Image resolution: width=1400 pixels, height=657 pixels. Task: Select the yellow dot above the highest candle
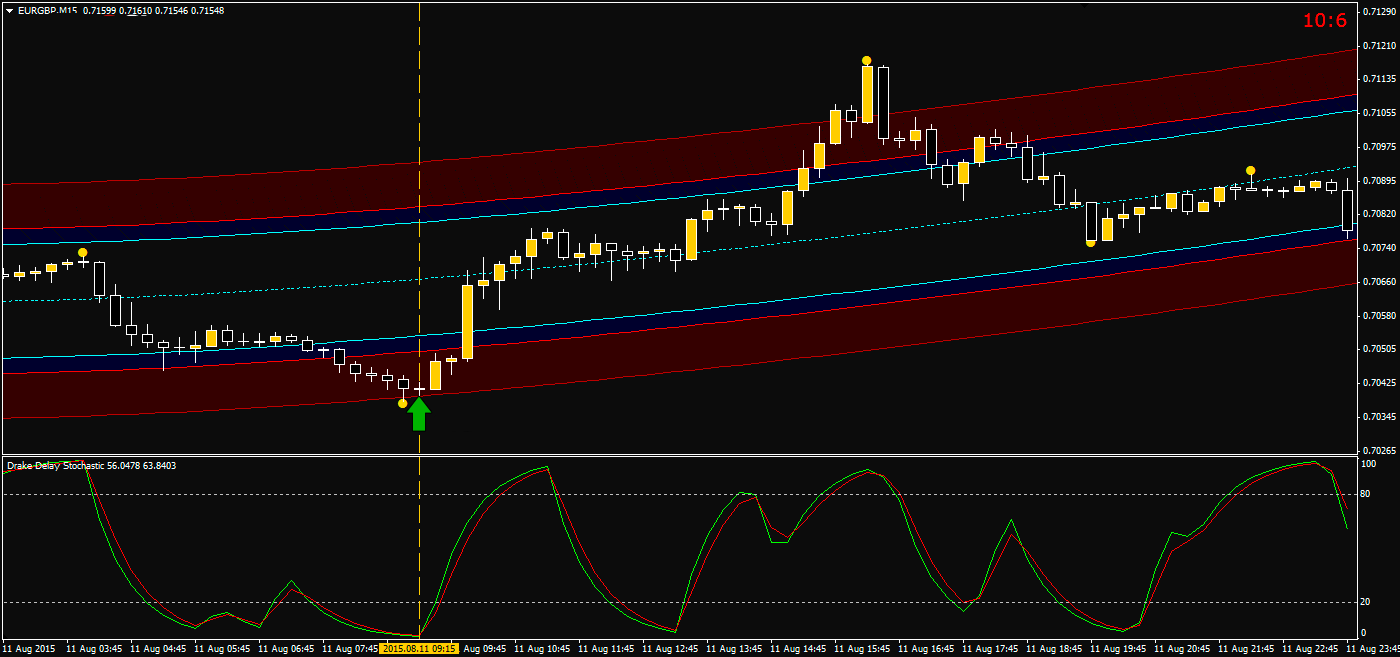point(866,60)
